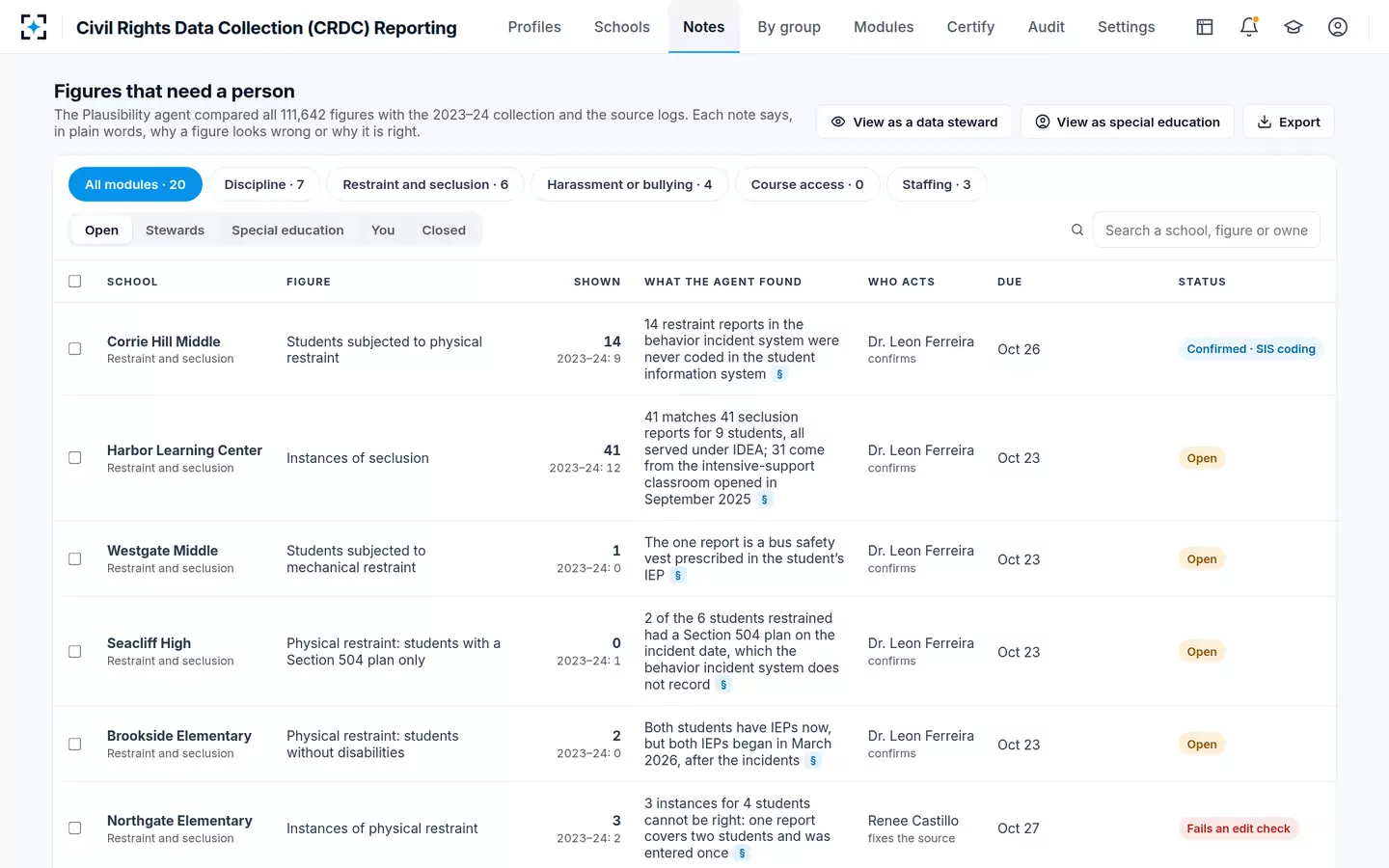Filter by Harassment or bullying module
This screenshot has height=868, width=1389.
630,184
